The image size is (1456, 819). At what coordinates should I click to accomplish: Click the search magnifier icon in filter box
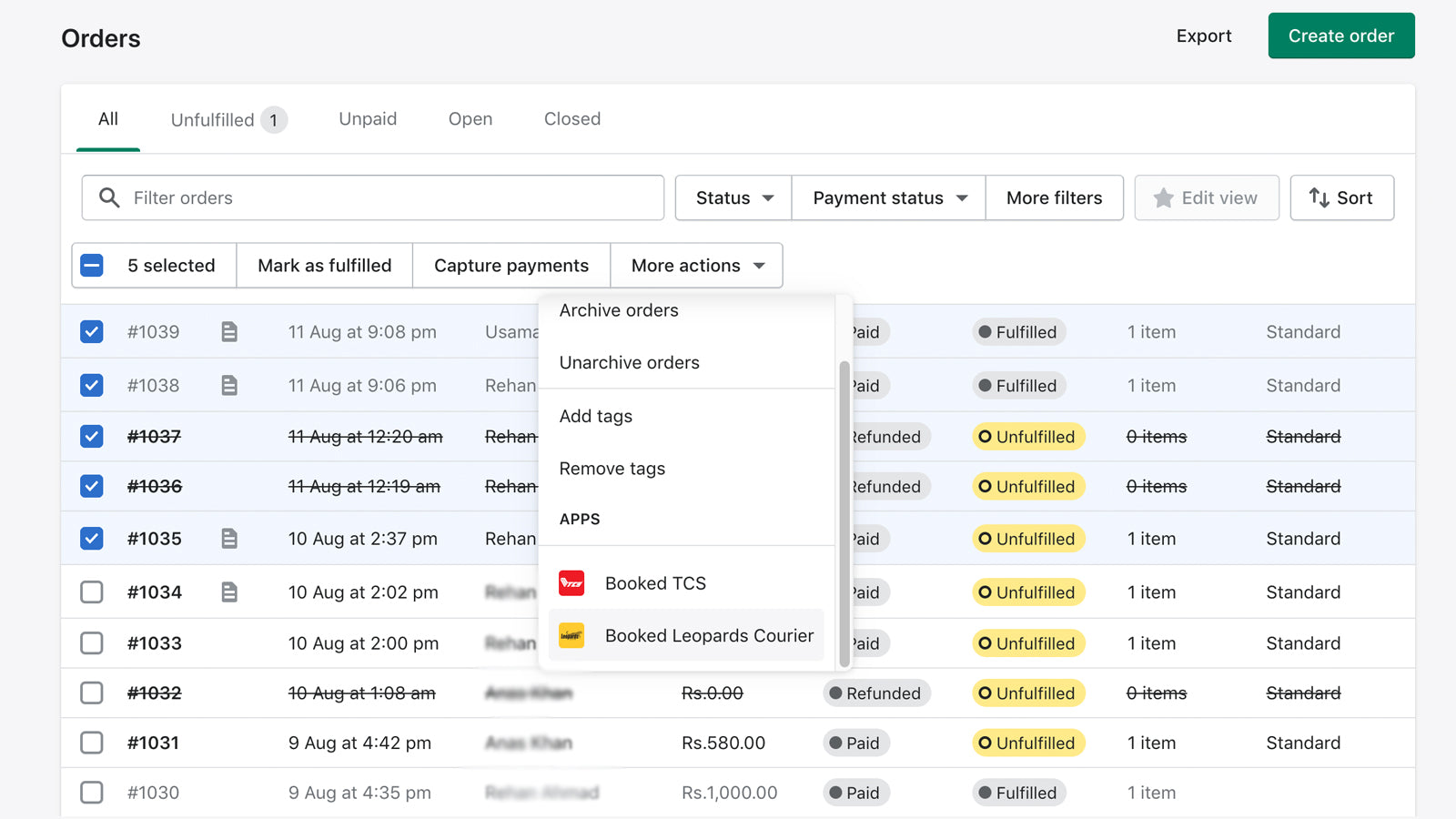[x=109, y=197]
